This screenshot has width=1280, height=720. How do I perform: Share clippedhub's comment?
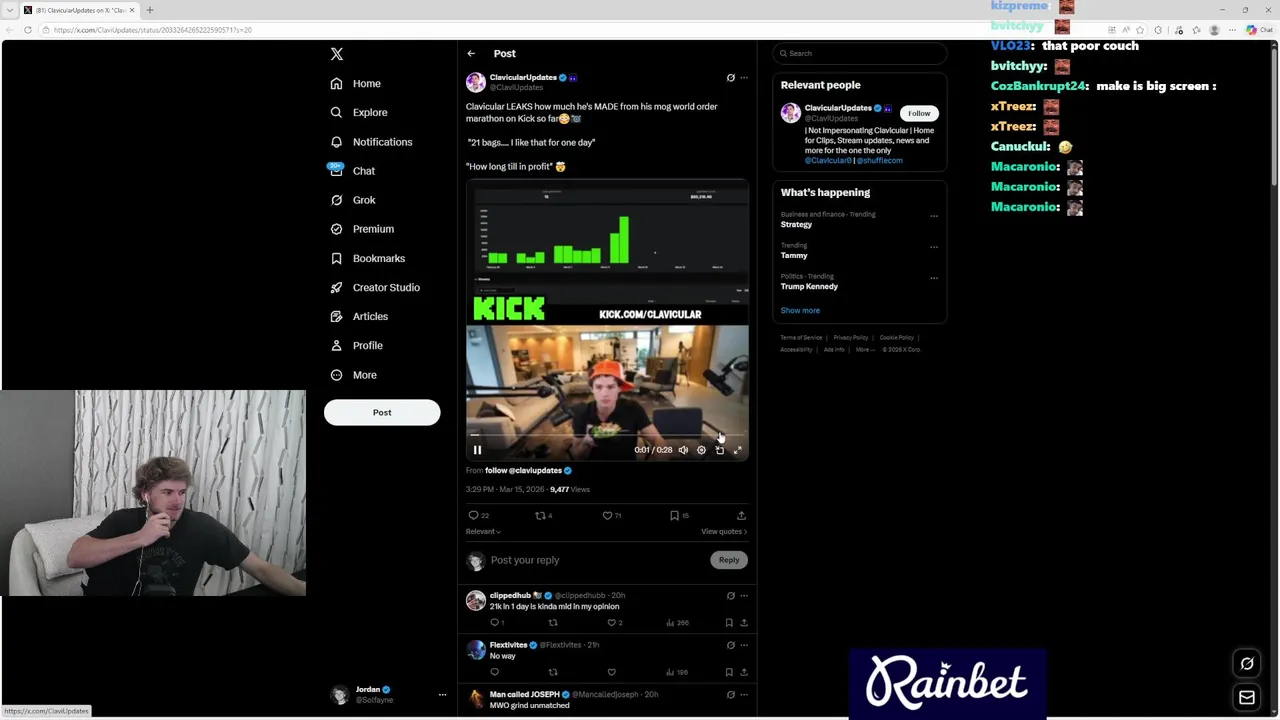click(x=743, y=623)
